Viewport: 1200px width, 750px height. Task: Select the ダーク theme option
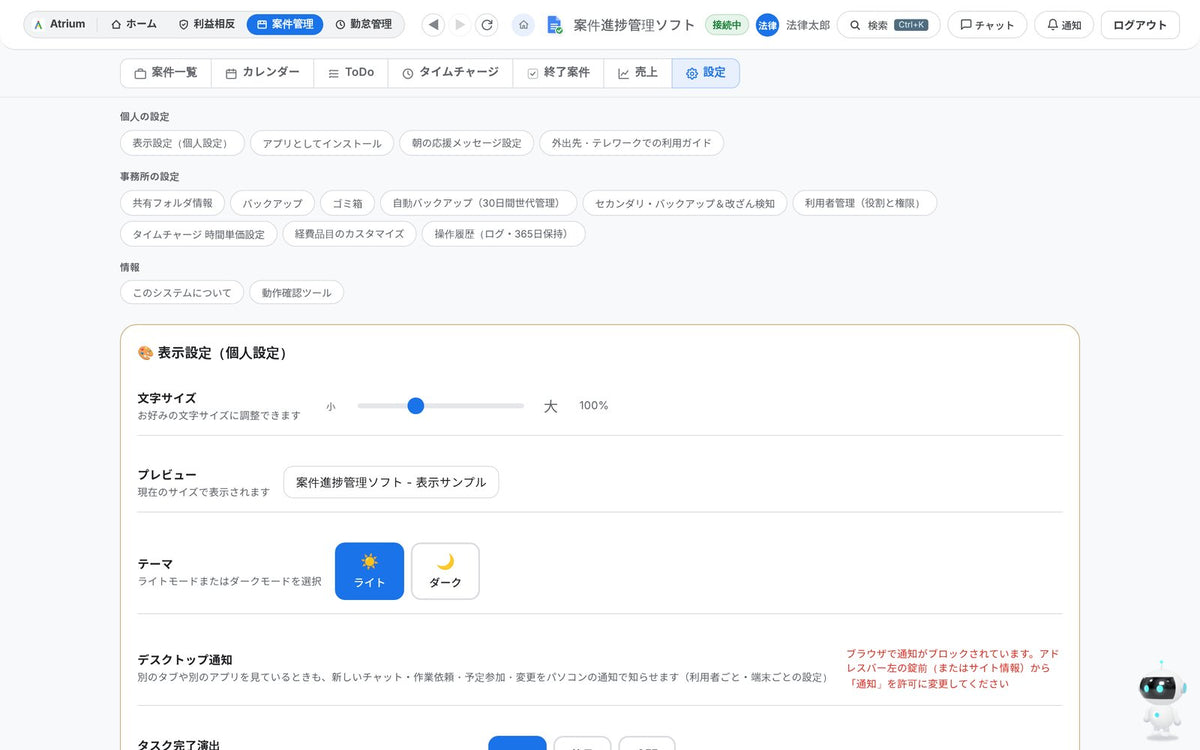coord(445,571)
